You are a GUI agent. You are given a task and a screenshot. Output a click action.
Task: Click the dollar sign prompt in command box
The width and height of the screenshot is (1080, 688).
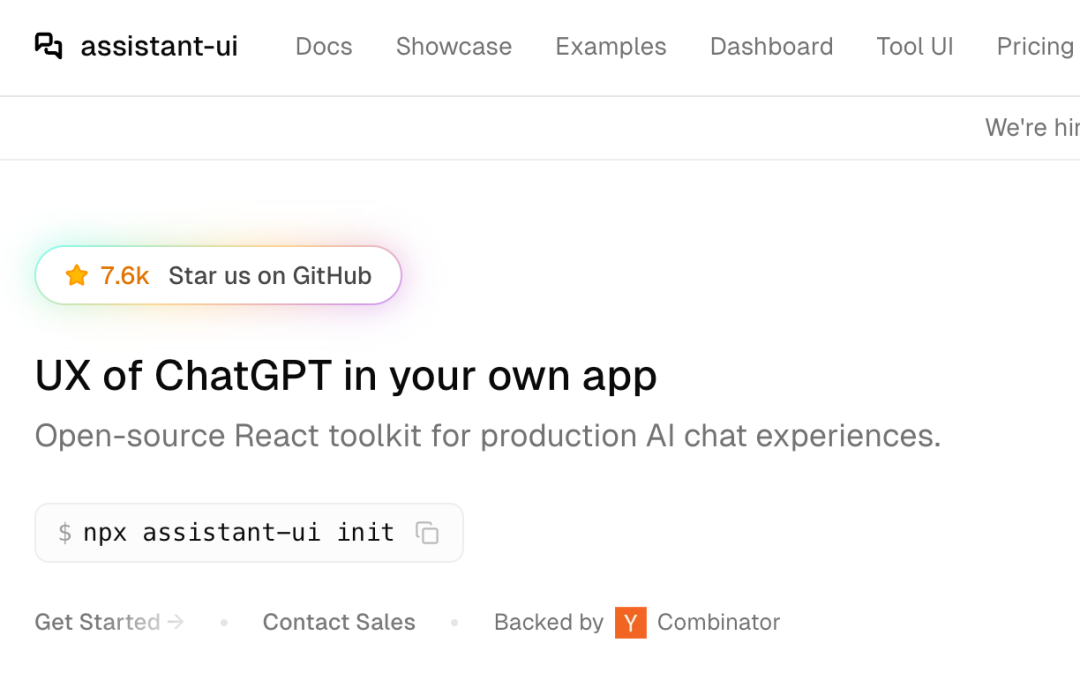(65, 532)
